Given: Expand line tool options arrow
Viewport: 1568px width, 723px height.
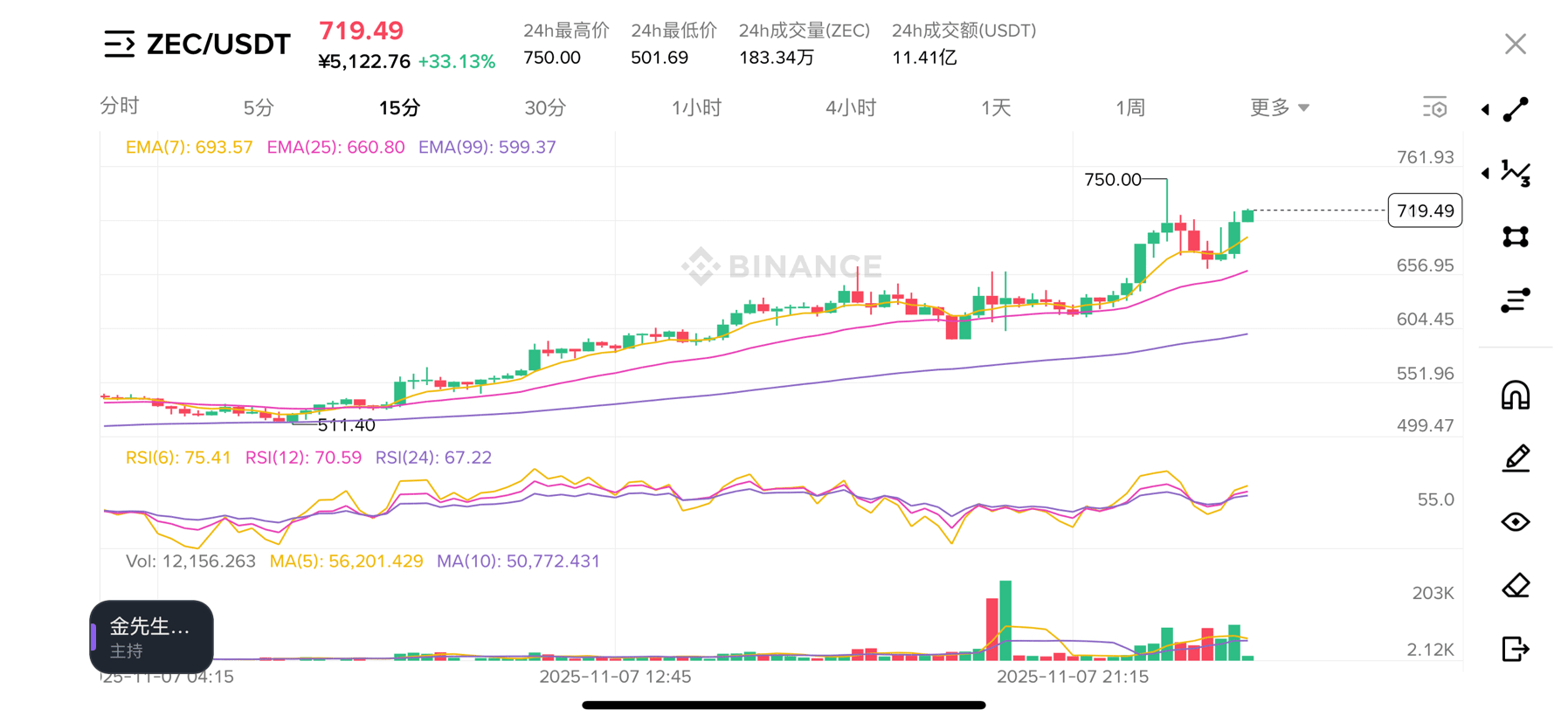Looking at the screenshot, I should click(x=1485, y=110).
